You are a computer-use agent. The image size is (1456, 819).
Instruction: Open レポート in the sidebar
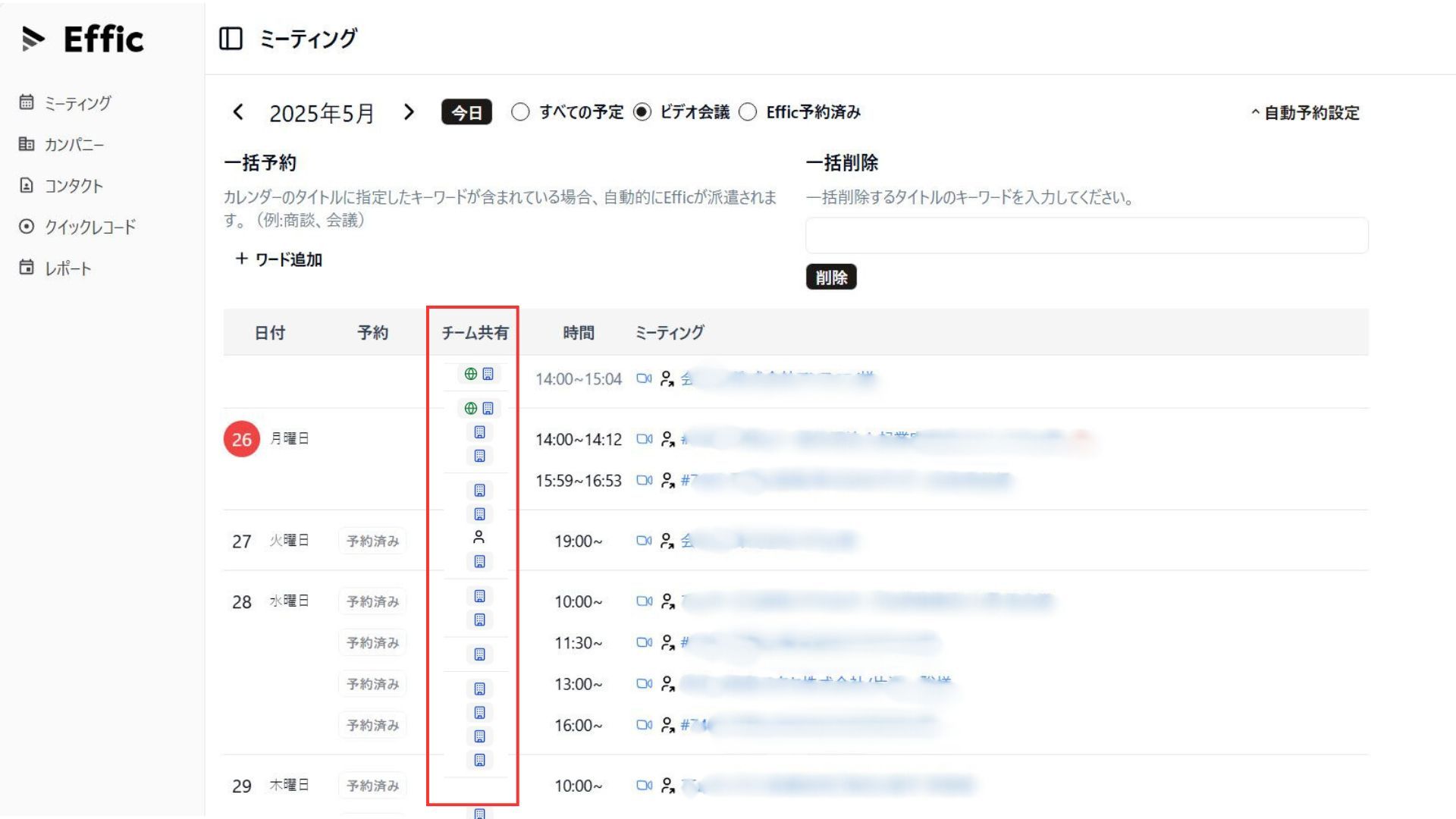[55, 268]
